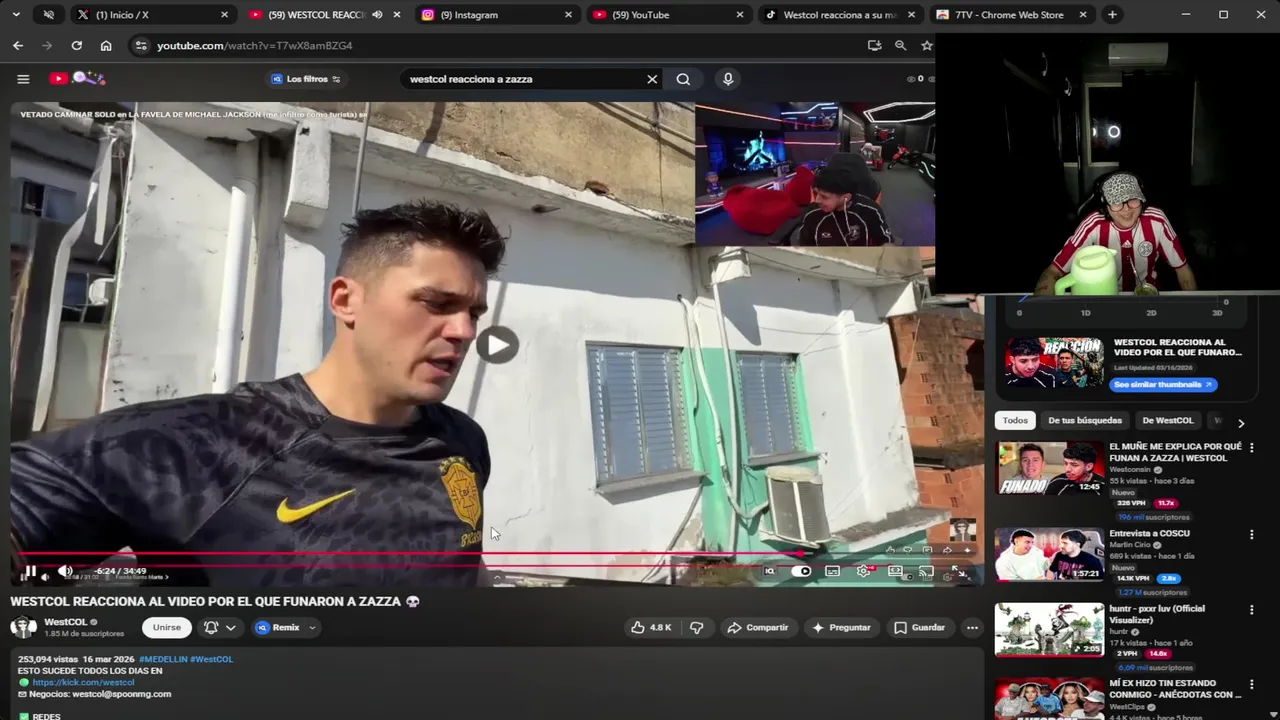The image size is (1280, 720).
Task: Save the video with Guardar
Action: coord(919,627)
